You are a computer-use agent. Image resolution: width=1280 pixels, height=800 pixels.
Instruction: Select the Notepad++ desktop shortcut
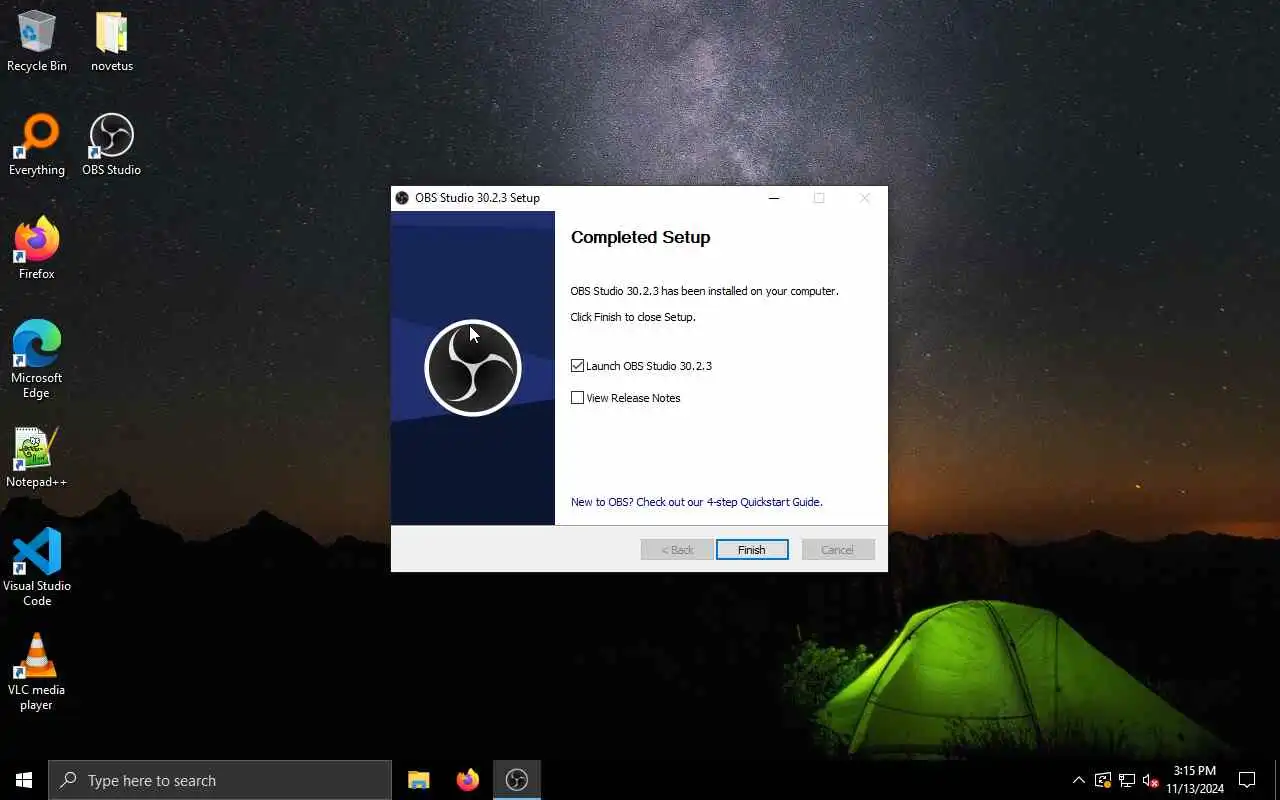coord(37,458)
